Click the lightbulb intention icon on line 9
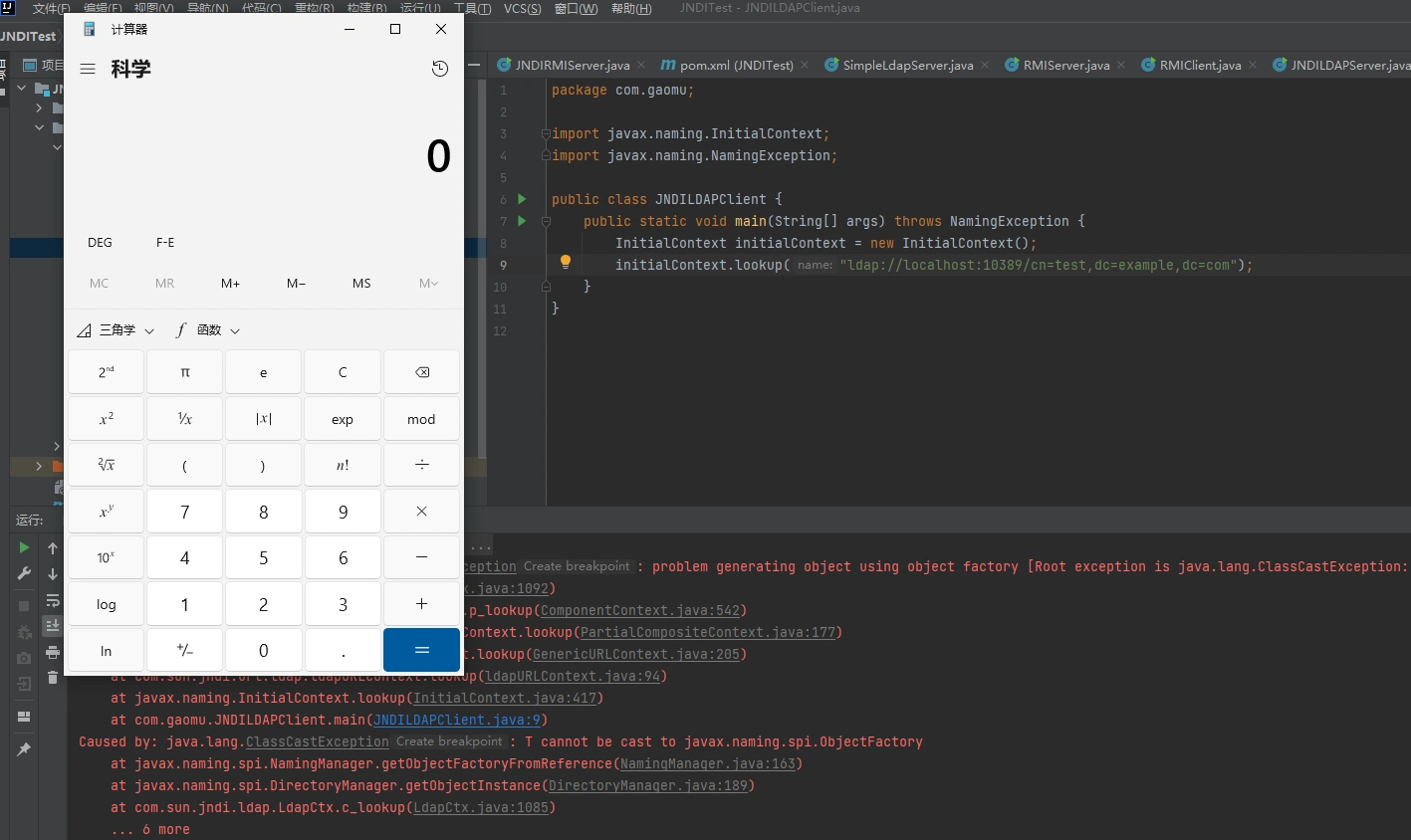This screenshot has width=1411, height=840. click(565, 262)
